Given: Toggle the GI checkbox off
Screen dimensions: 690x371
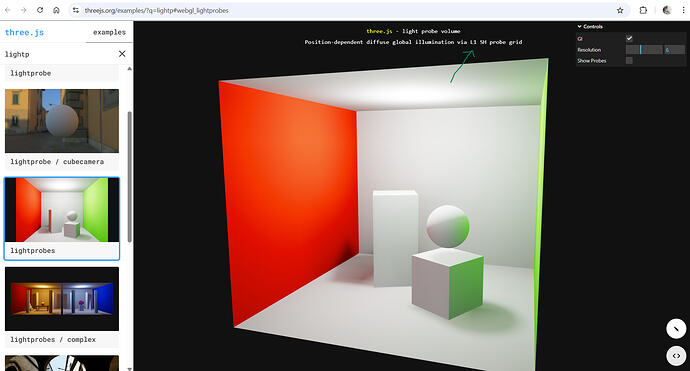Looking at the screenshot, I should point(629,38).
